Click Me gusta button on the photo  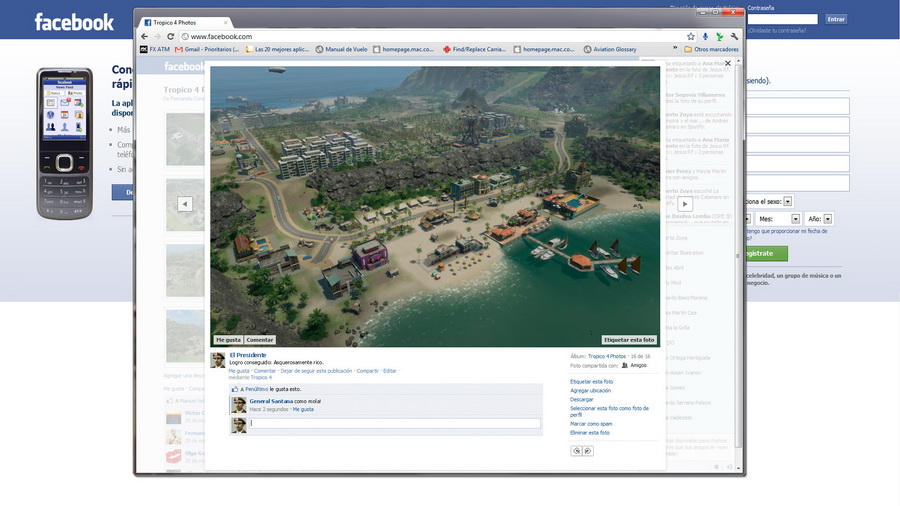pos(228,340)
